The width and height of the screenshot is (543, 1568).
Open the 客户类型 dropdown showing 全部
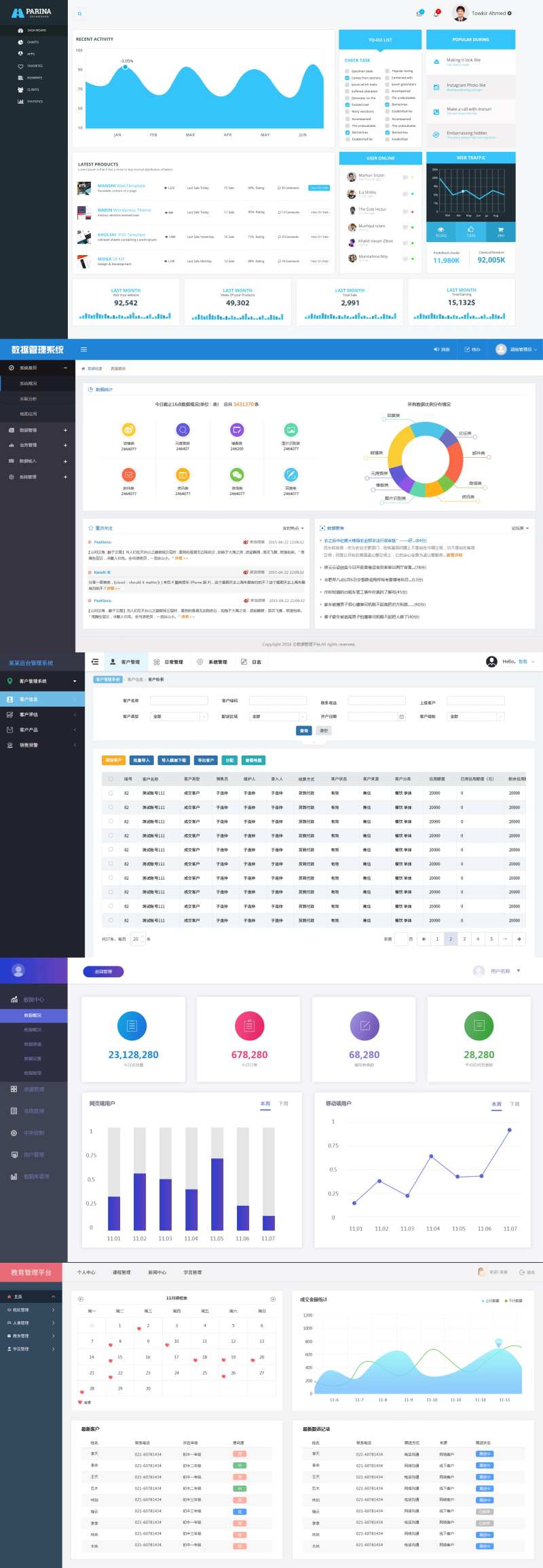coord(179,716)
